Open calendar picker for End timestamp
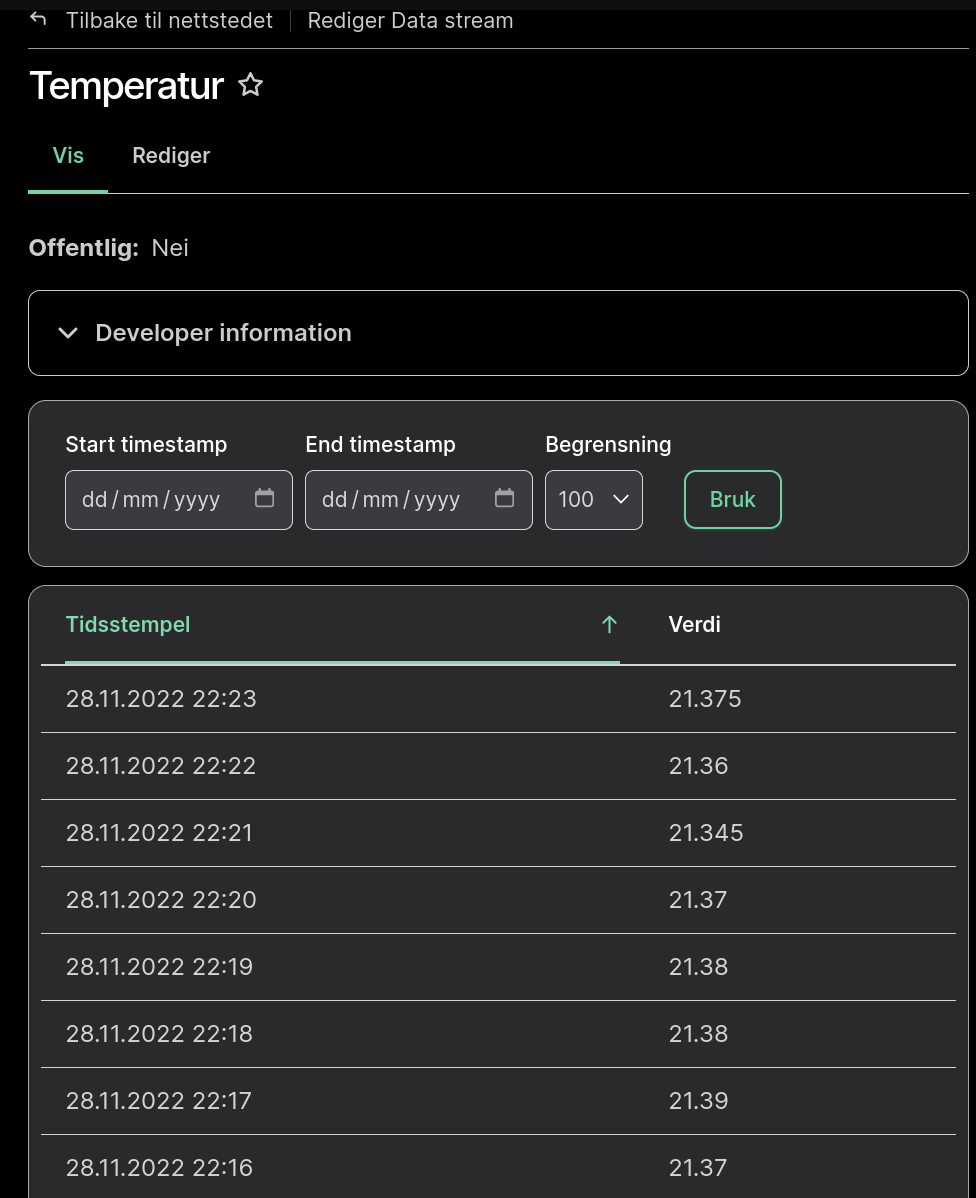 pyautogui.click(x=504, y=498)
